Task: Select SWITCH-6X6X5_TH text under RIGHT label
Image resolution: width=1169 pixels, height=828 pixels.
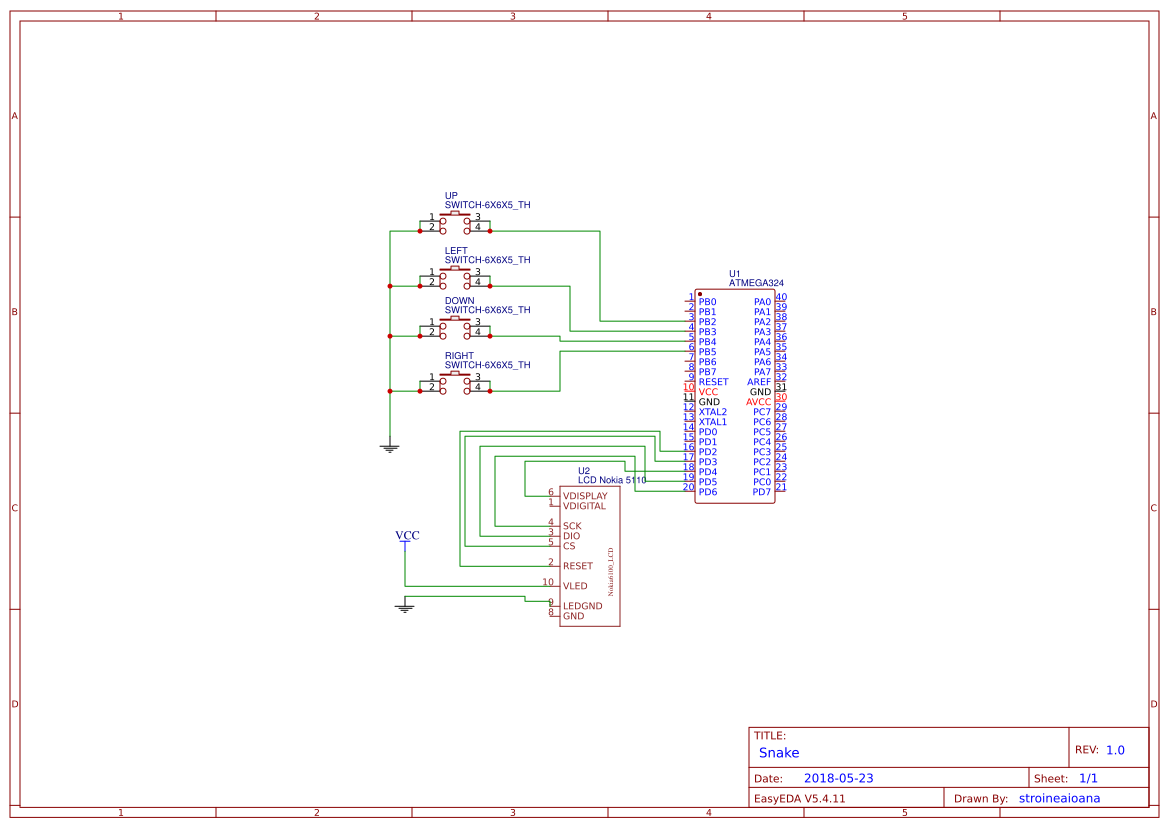Action: (x=488, y=365)
